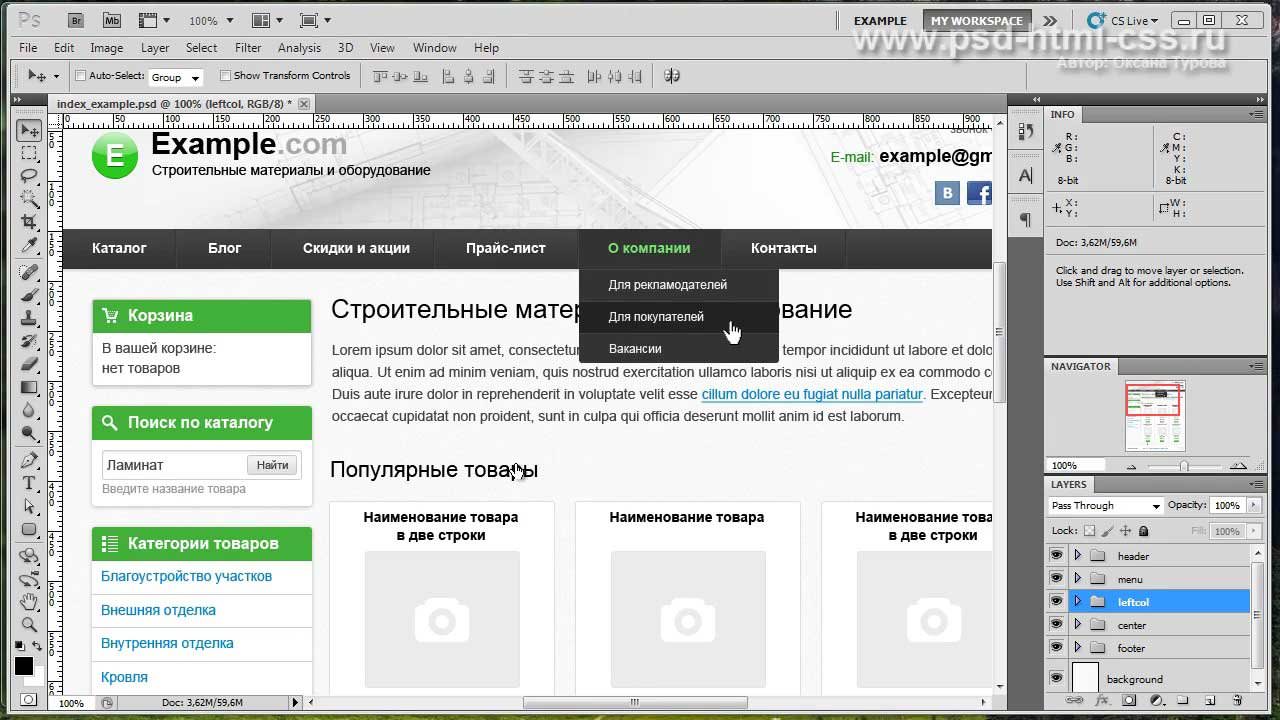The width and height of the screenshot is (1280, 720).
Task: Select the Horizontal Type tool
Action: (29, 484)
